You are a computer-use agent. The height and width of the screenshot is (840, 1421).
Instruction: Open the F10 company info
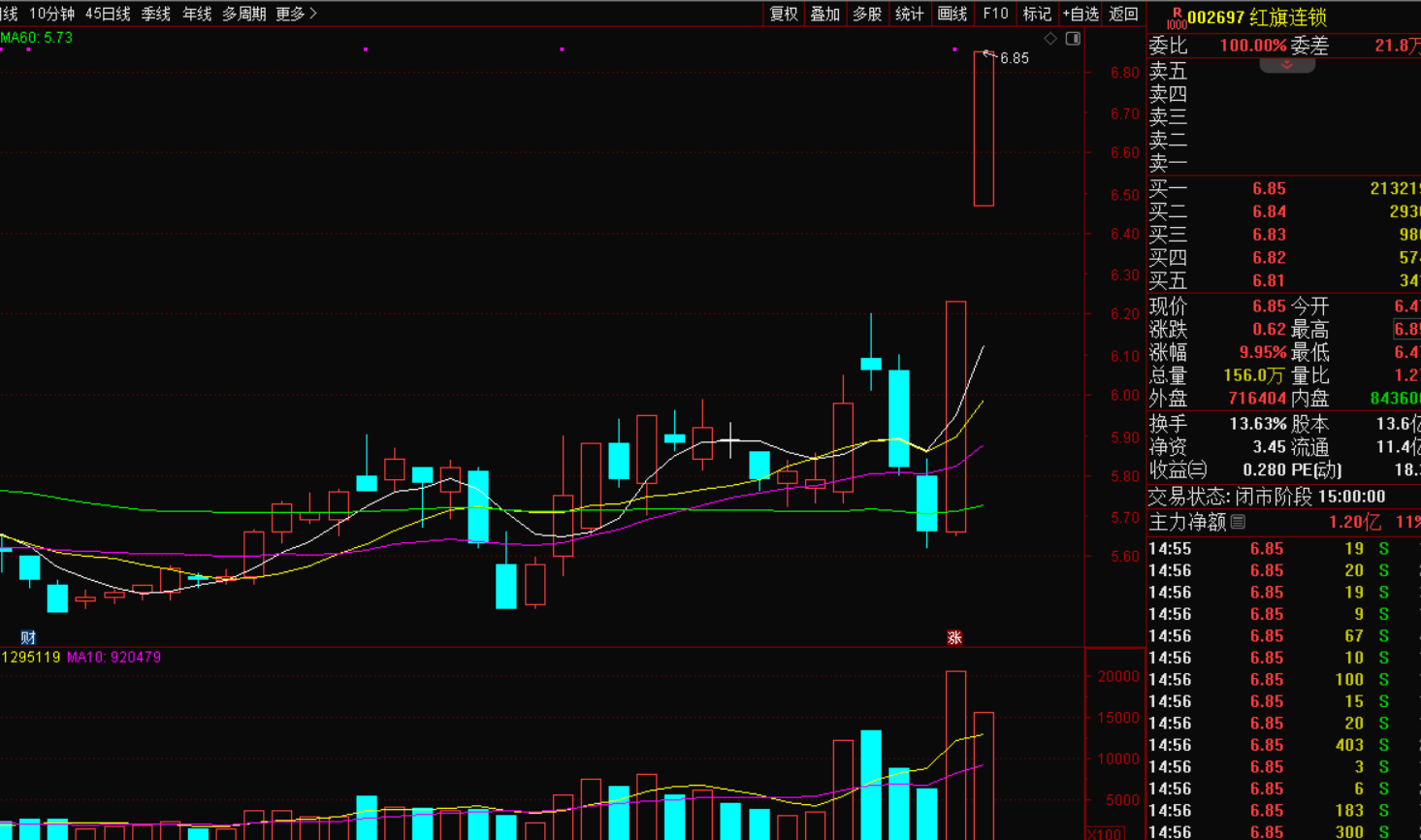click(995, 14)
